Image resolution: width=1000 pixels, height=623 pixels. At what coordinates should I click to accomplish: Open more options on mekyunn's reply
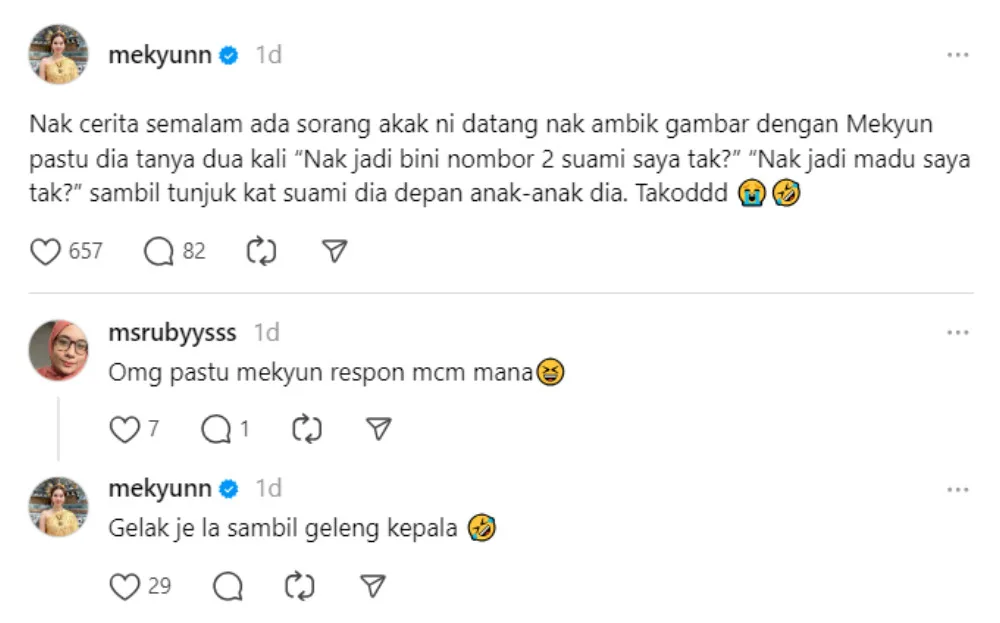click(x=958, y=489)
